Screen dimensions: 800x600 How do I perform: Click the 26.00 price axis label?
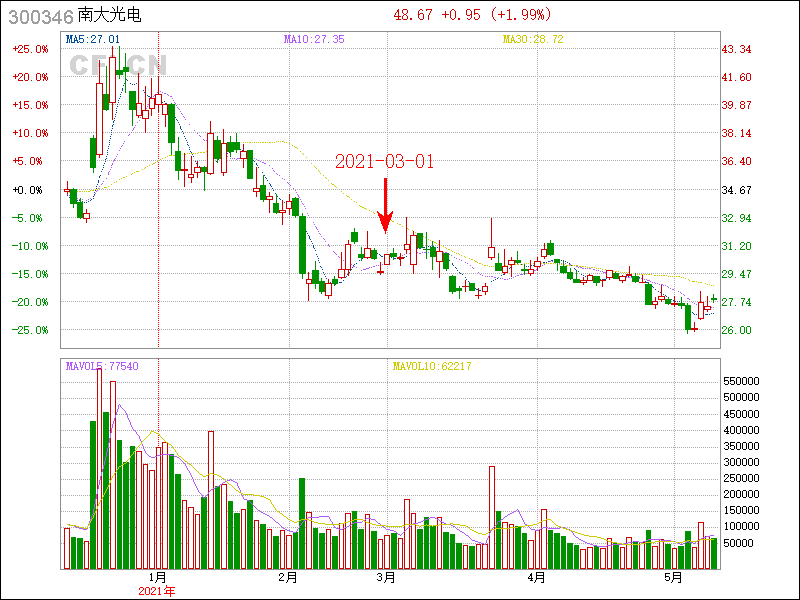click(737, 330)
